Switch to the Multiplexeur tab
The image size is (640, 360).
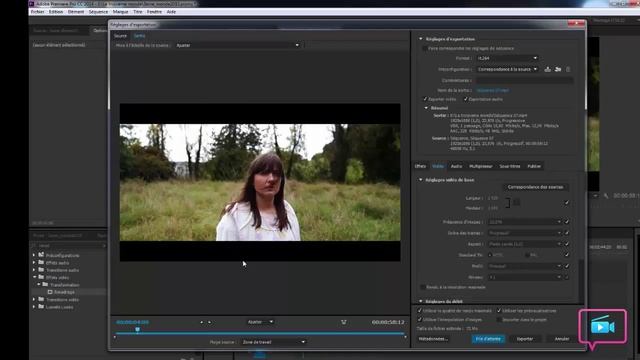click(x=480, y=166)
